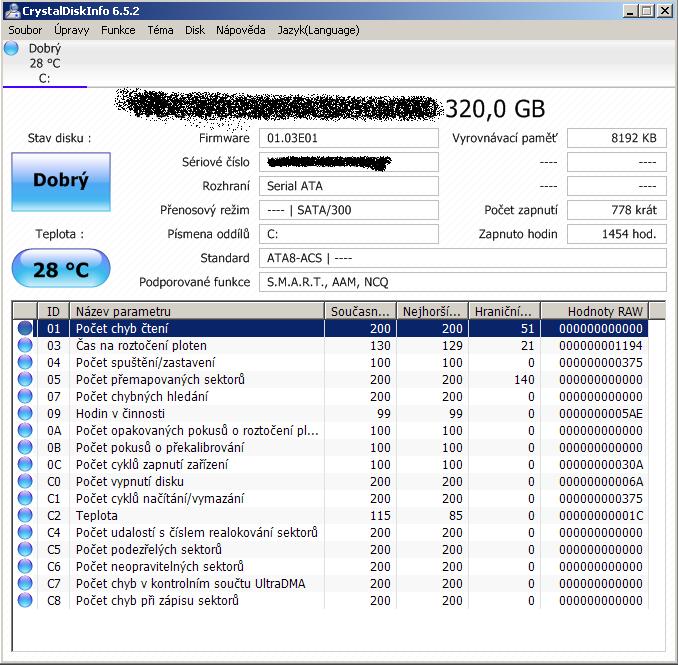This screenshot has height=665, width=678.
Task: Click the 28 °C temperature button
Action: (x=61, y=268)
